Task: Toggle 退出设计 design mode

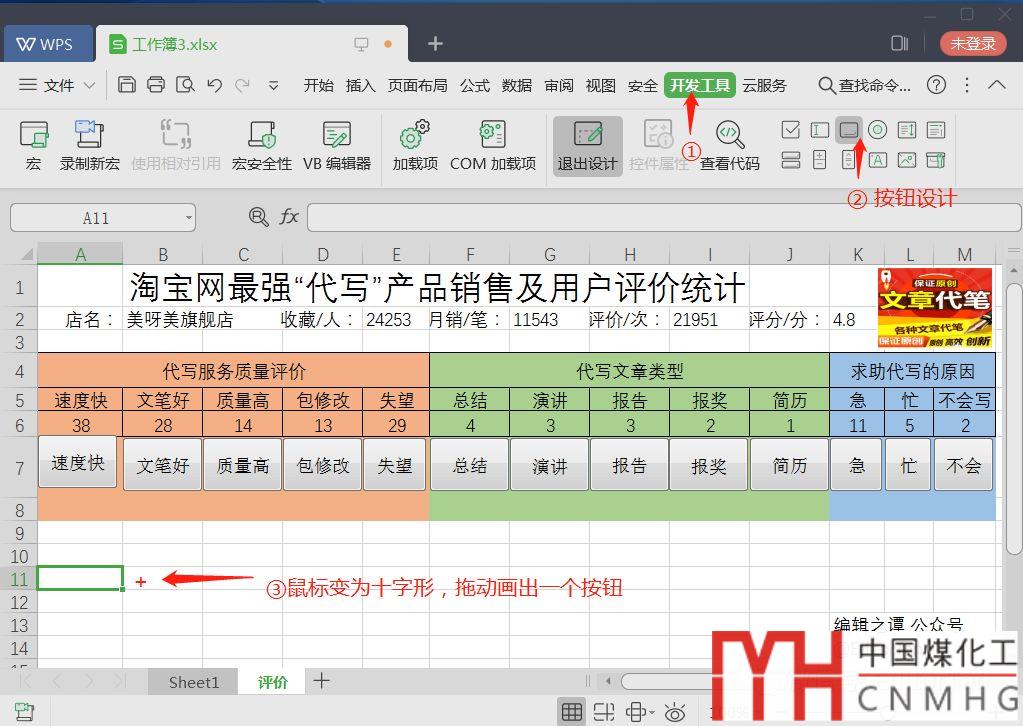Action: click(588, 145)
